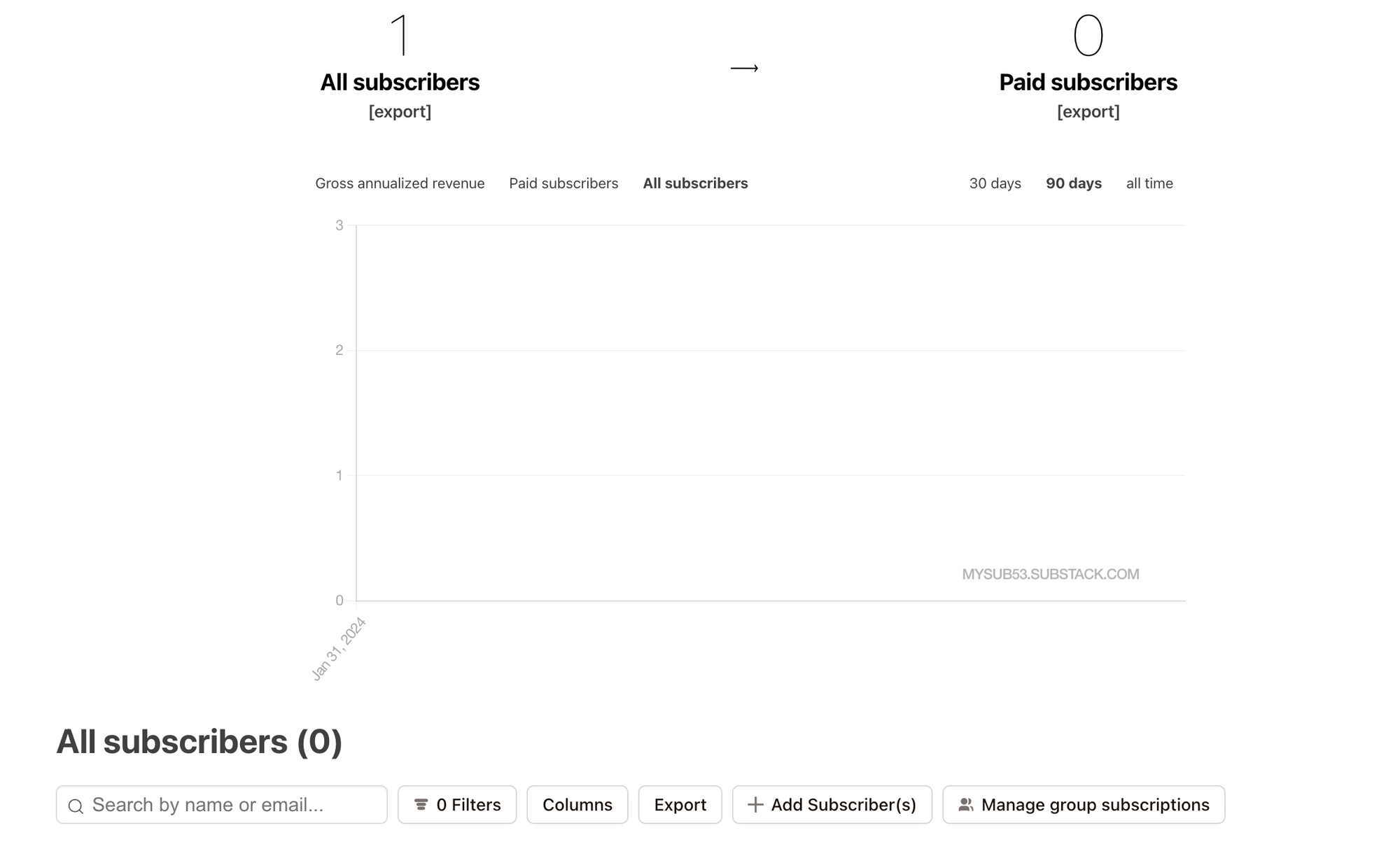The height and width of the screenshot is (842, 1400).
Task: Click the arrow between subscriber counts
Action: pos(744,68)
